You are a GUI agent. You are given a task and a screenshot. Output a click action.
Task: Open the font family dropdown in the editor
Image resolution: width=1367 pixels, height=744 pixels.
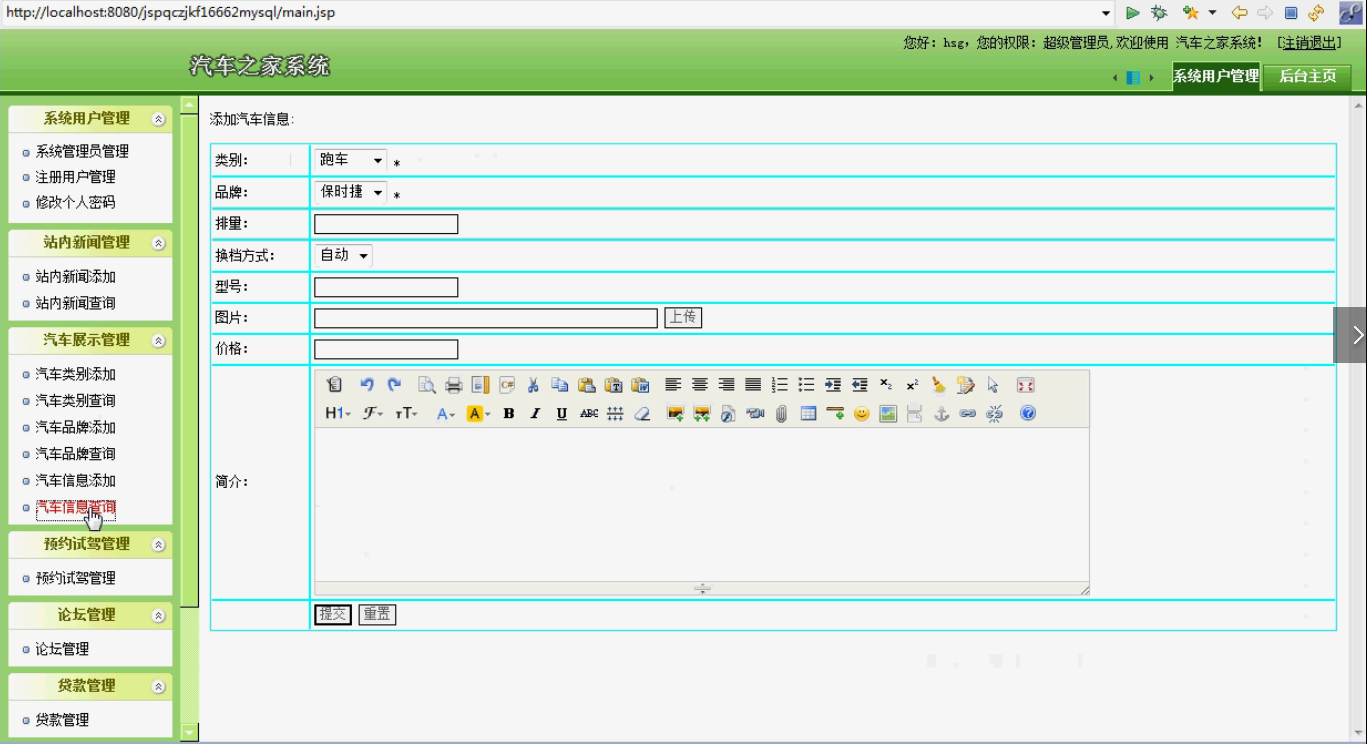coord(373,413)
